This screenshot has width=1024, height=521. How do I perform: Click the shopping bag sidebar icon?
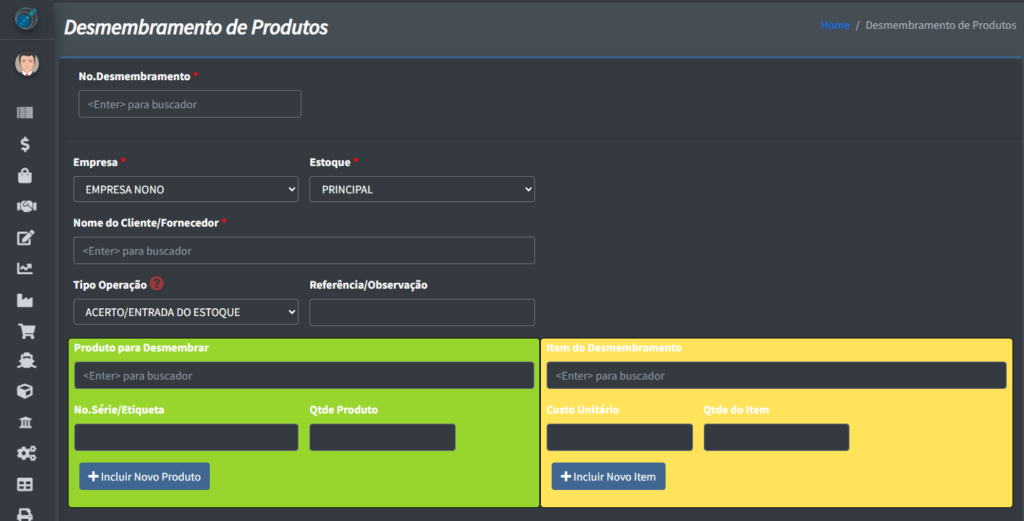tap(25, 175)
